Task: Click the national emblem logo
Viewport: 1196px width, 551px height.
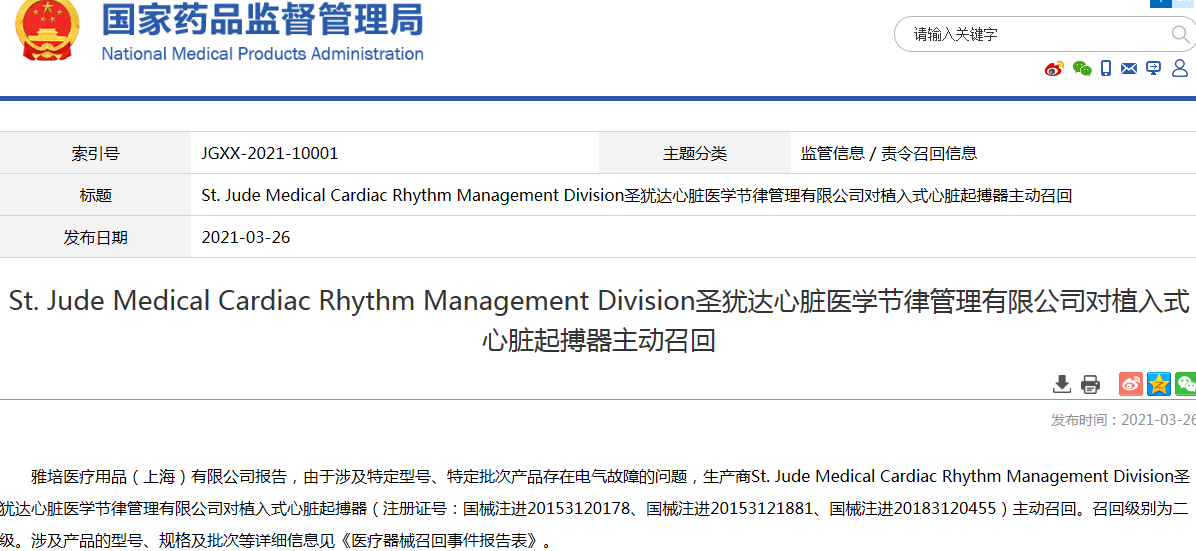Action: click(46, 31)
